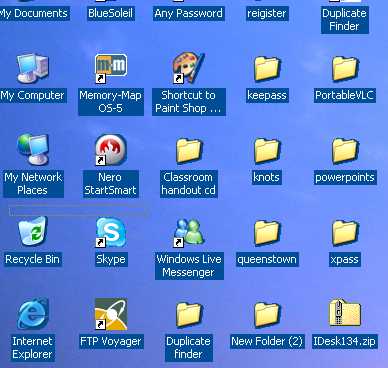Select the PortableVLC folder icon

(x=345, y=69)
